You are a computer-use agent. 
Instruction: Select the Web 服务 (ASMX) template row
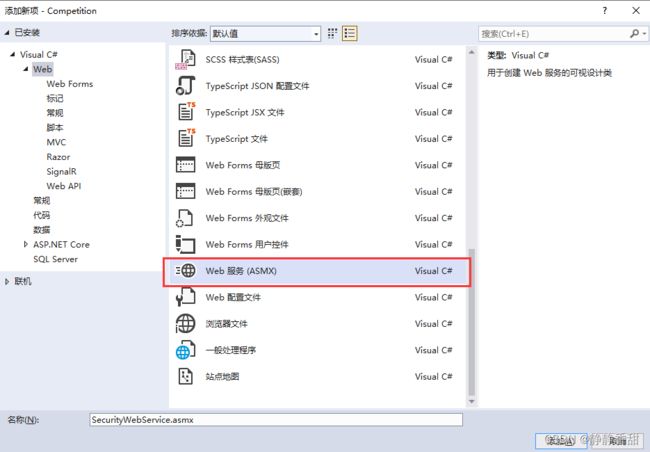[317, 271]
